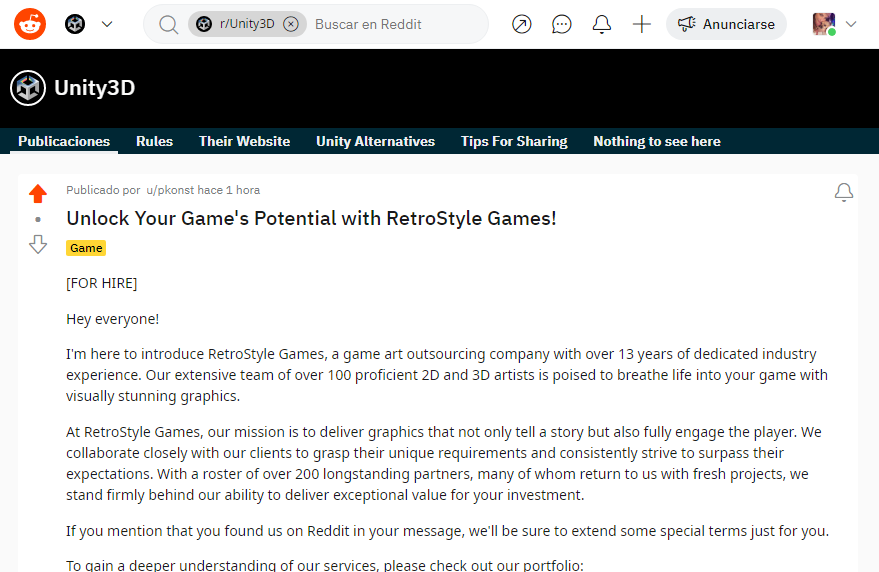879x572 pixels.
Task: Select the Publicaciones tab
Action: coord(64,141)
